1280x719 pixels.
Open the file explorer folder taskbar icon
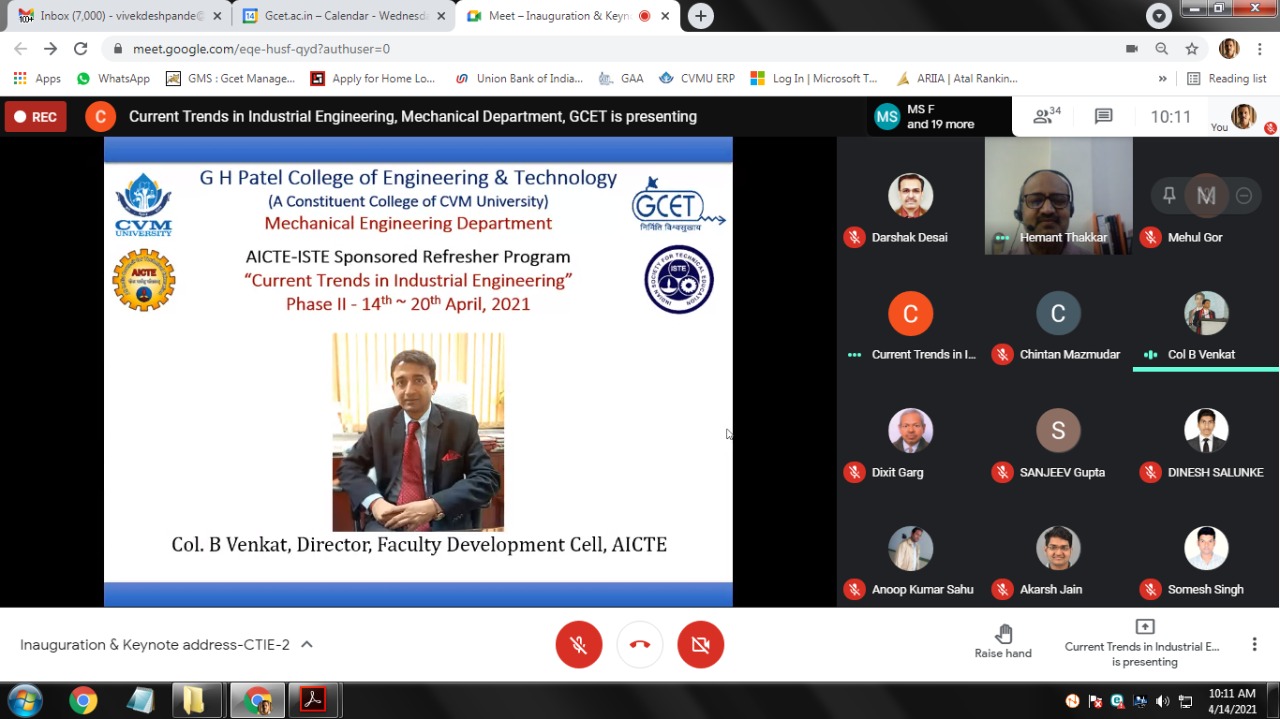pyautogui.click(x=194, y=700)
